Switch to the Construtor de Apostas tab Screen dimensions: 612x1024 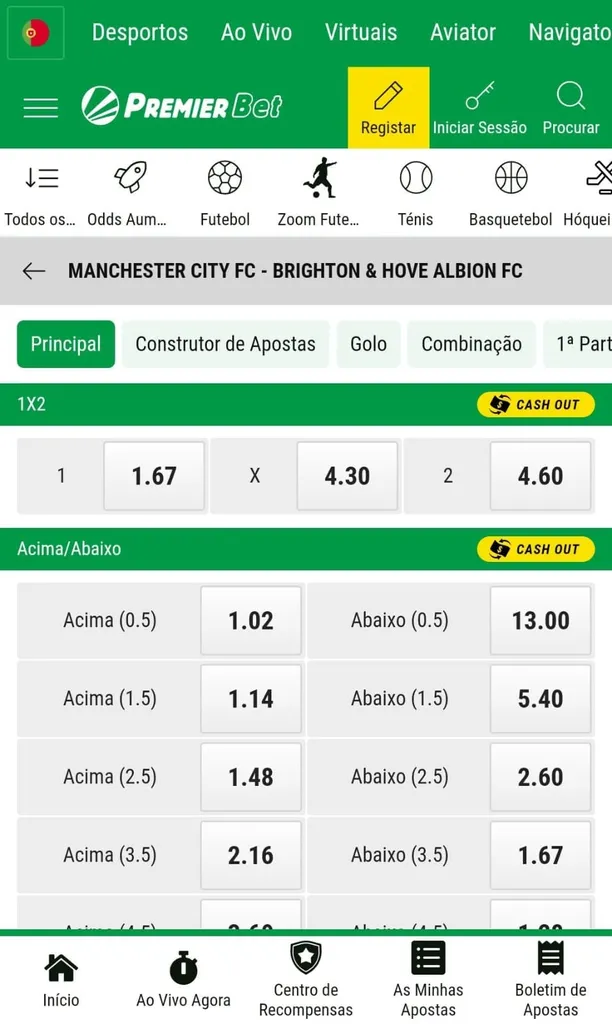pyautogui.click(x=228, y=343)
